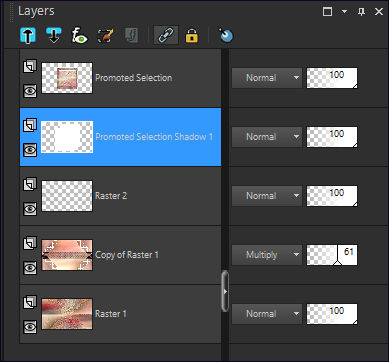Click the edit selection icon in toolbar
Image resolution: width=389 pixels, height=362 pixels.
[x=105, y=35]
